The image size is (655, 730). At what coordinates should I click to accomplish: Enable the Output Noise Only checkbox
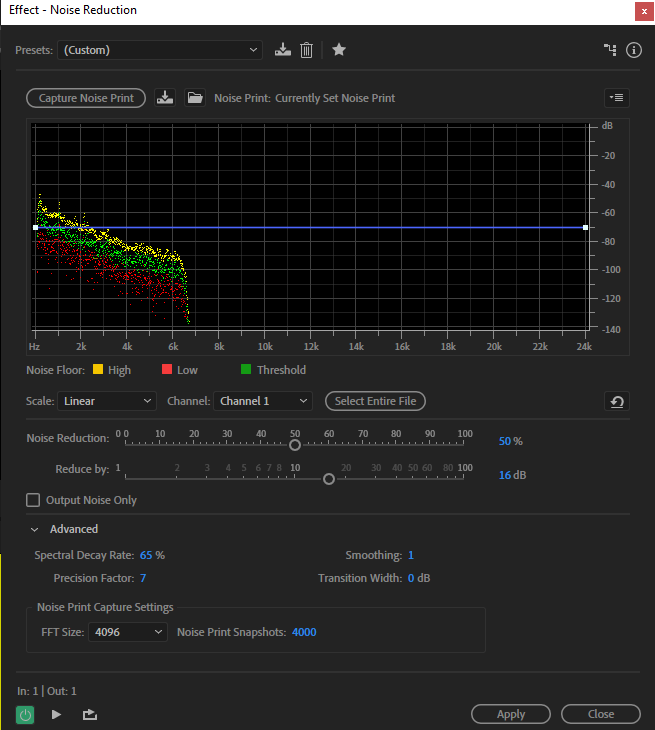point(33,500)
